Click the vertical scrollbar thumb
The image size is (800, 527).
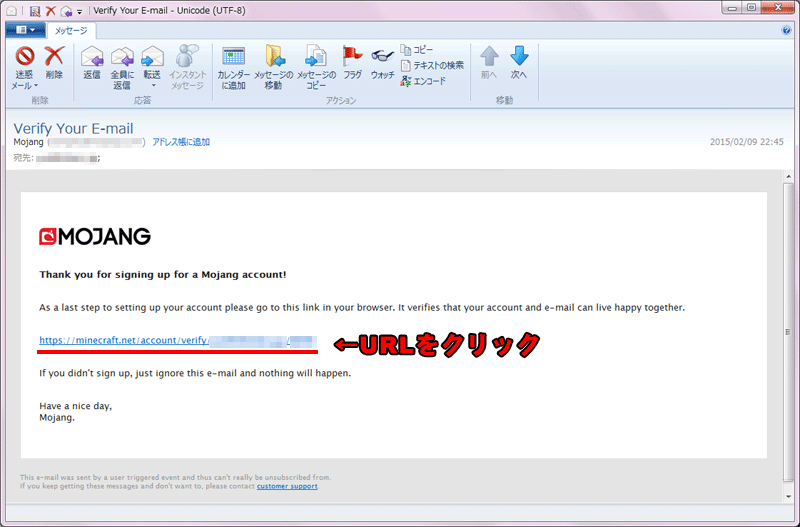coord(789,332)
